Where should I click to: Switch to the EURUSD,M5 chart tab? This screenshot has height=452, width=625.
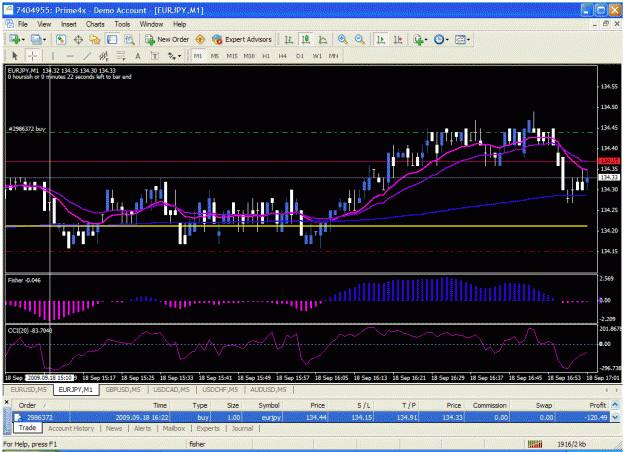[28, 389]
